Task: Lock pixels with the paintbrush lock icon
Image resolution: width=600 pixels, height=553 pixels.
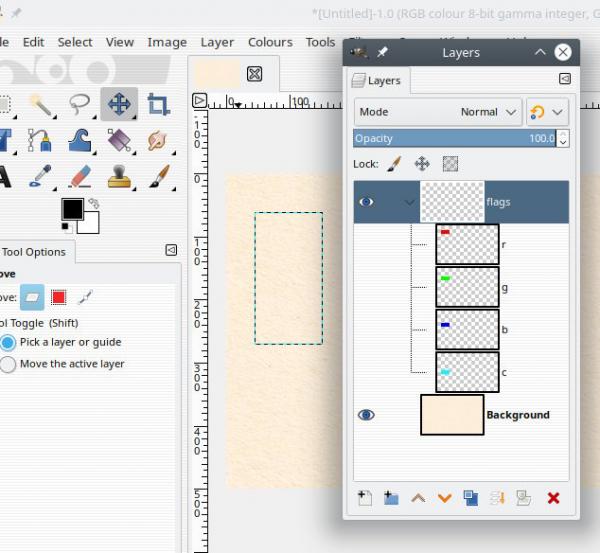Action: 394,164
